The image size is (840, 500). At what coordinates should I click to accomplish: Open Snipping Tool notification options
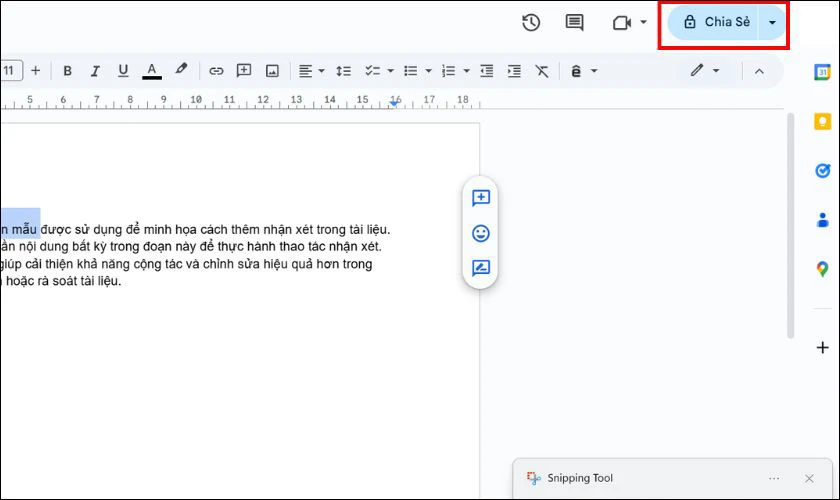pos(774,478)
